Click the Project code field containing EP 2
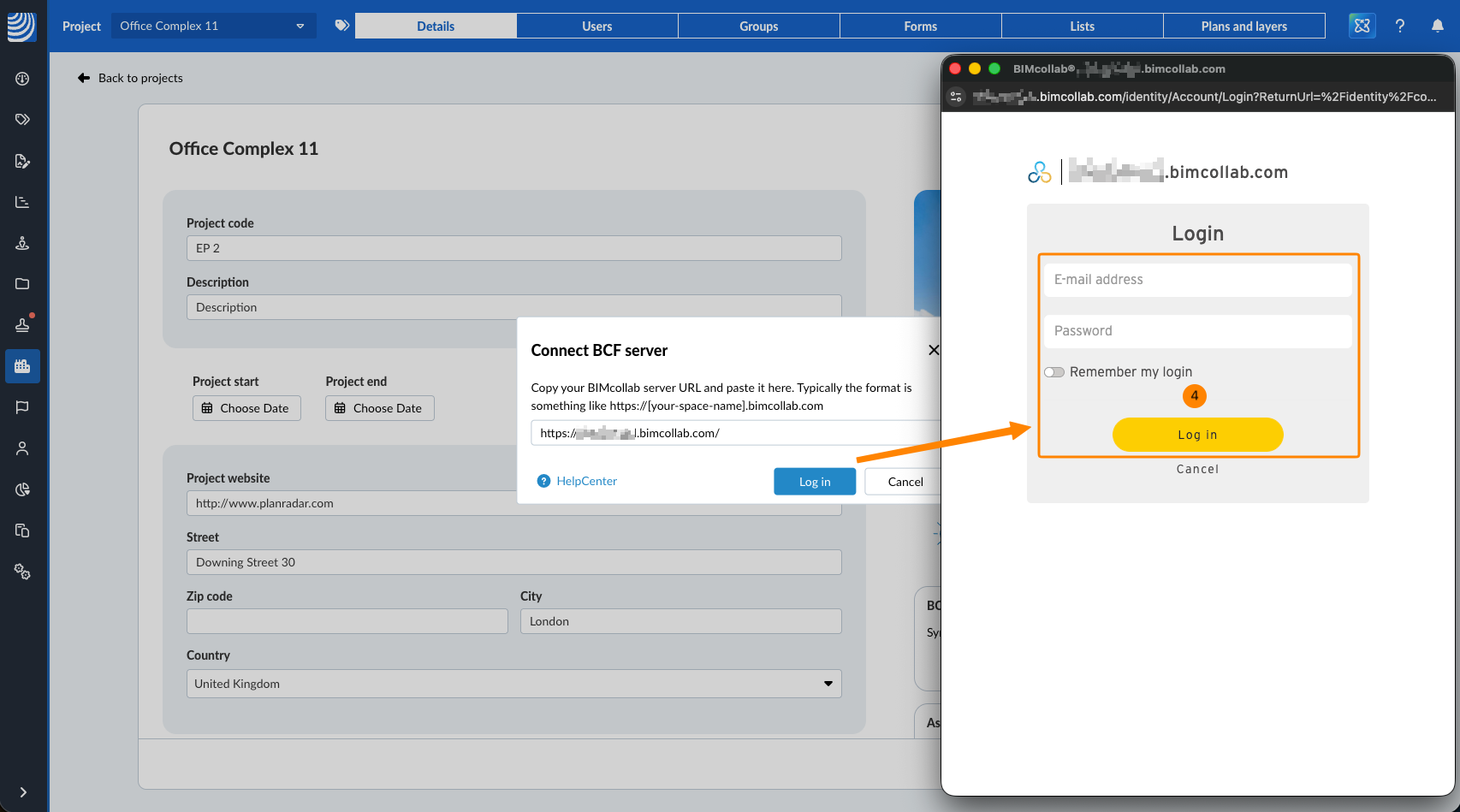Viewport: 1460px width, 812px height. coord(514,248)
